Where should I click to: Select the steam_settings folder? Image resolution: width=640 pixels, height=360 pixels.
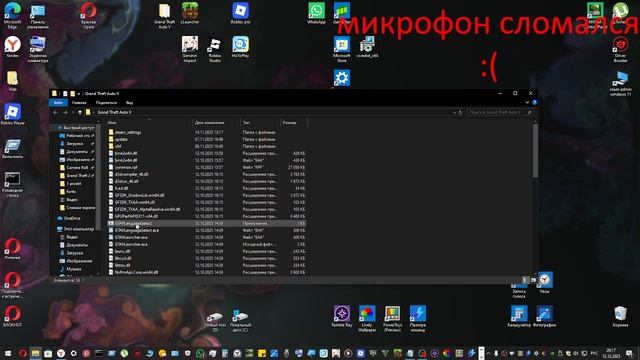point(207,132)
